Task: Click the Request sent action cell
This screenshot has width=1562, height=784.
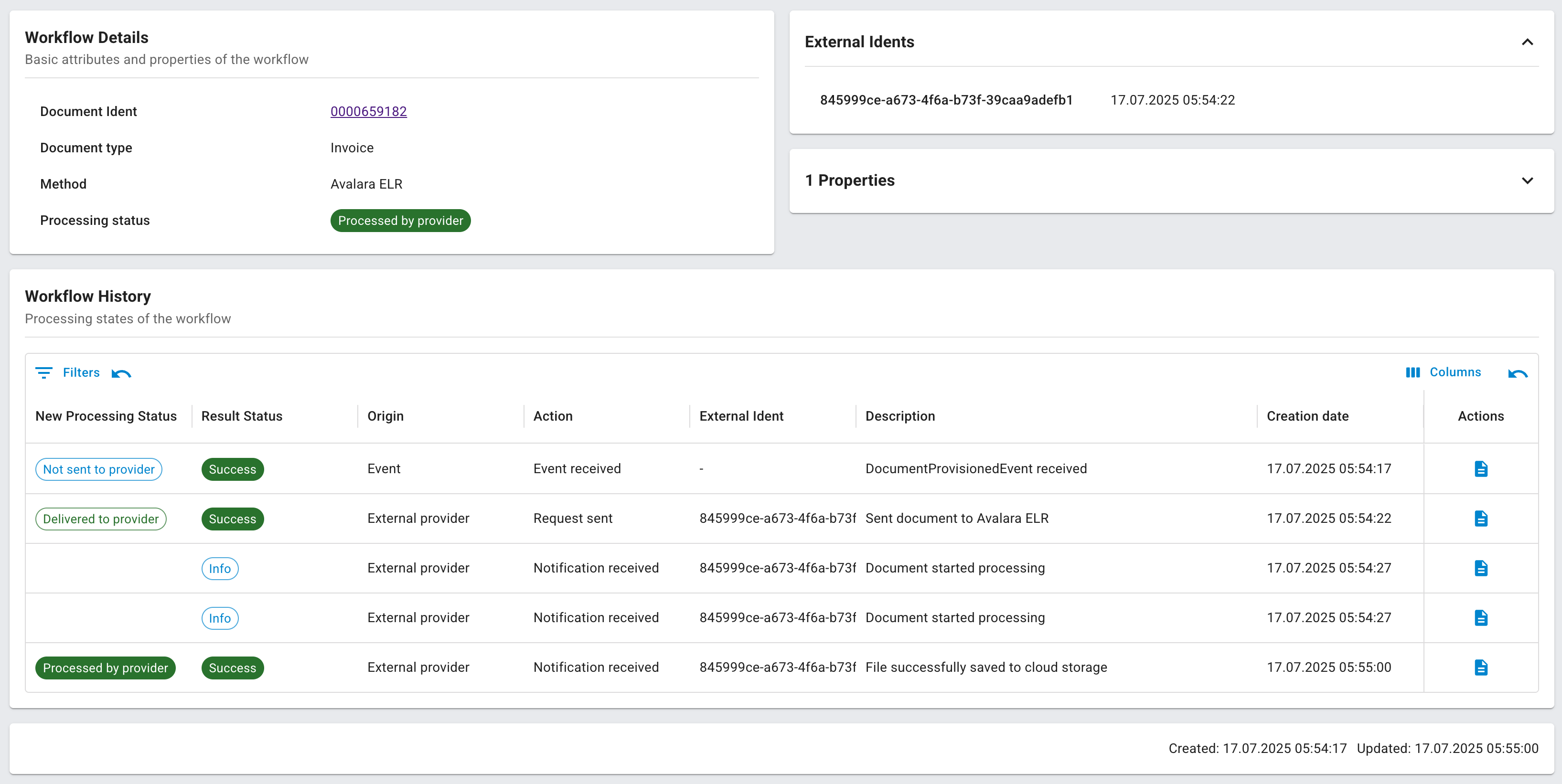Action: [x=573, y=519]
